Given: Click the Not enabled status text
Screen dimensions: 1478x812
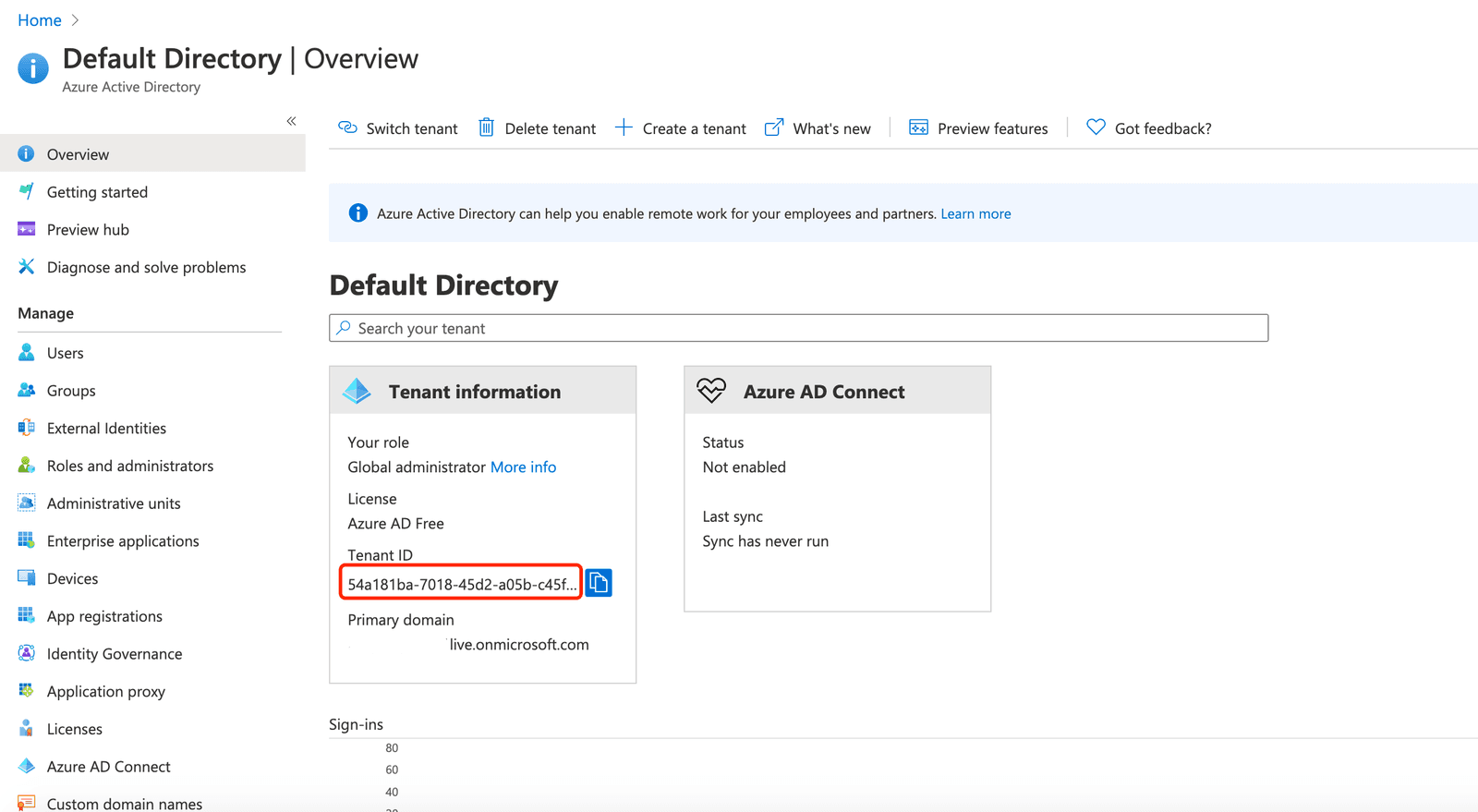Looking at the screenshot, I should click(x=744, y=467).
